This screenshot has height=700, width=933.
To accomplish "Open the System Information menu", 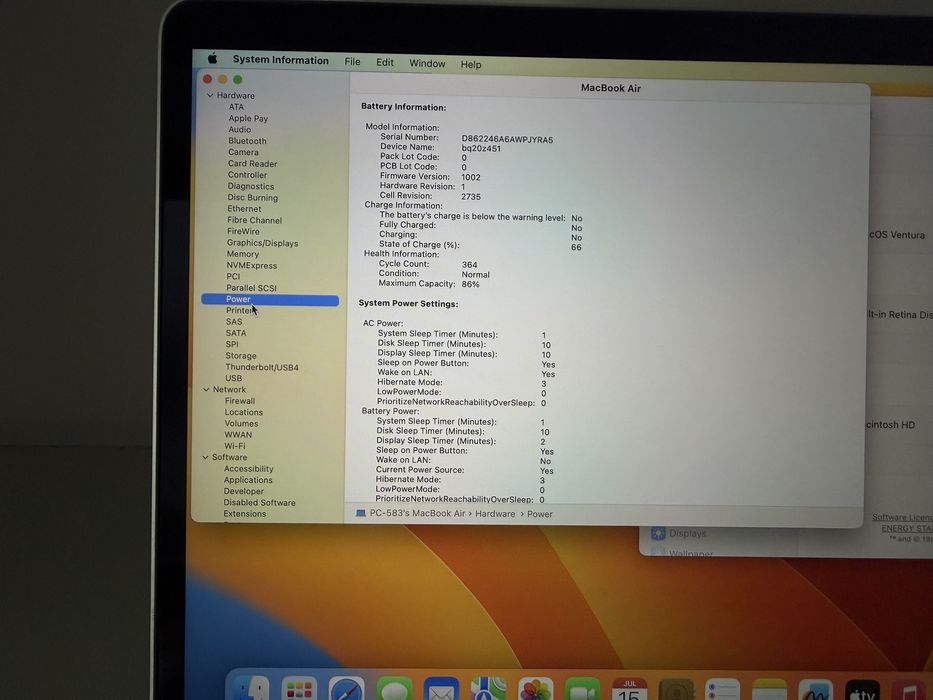I will tap(280, 60).
